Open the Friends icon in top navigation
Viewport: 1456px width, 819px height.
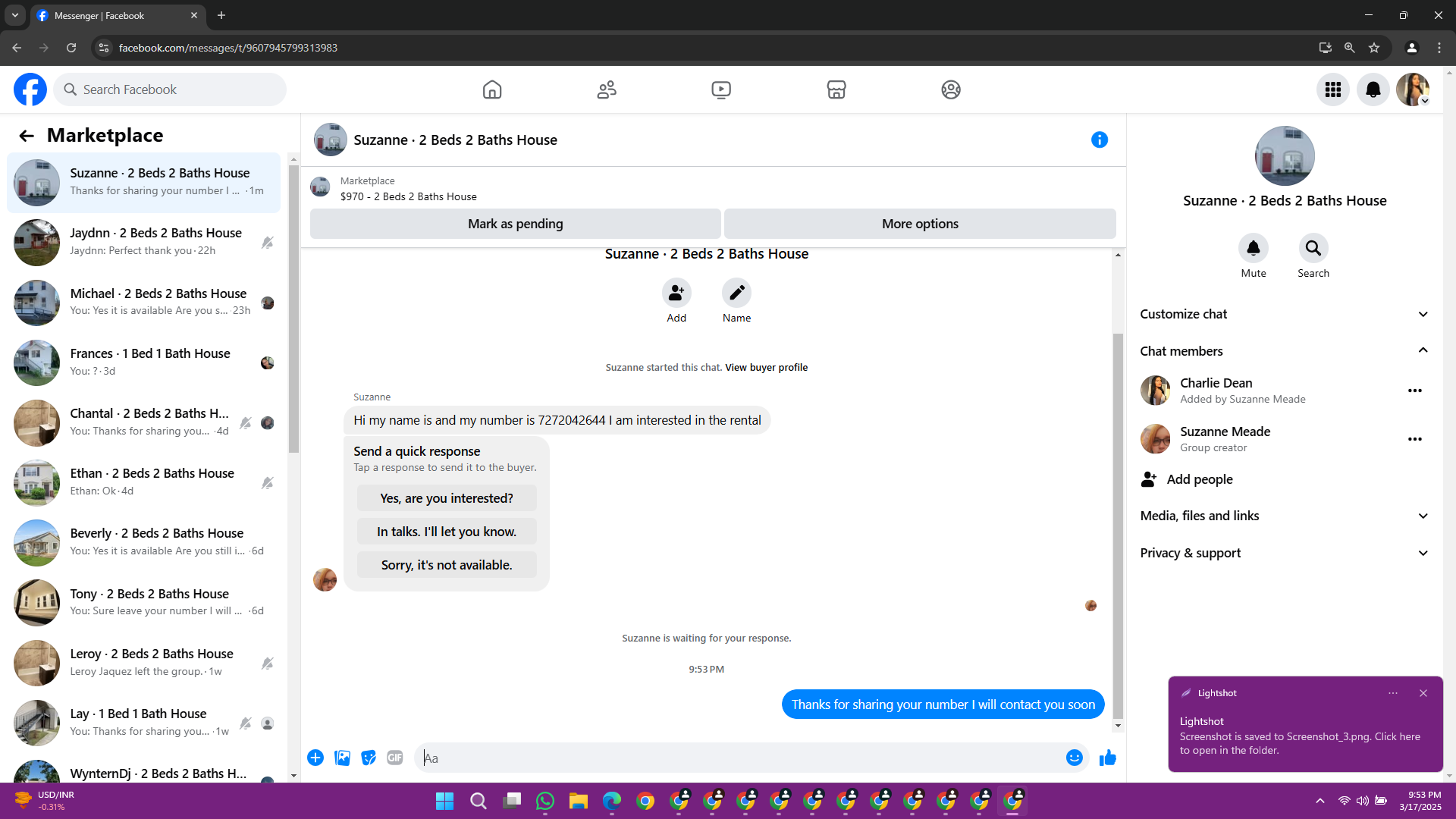pyautogui.click(x=607, y=89)
